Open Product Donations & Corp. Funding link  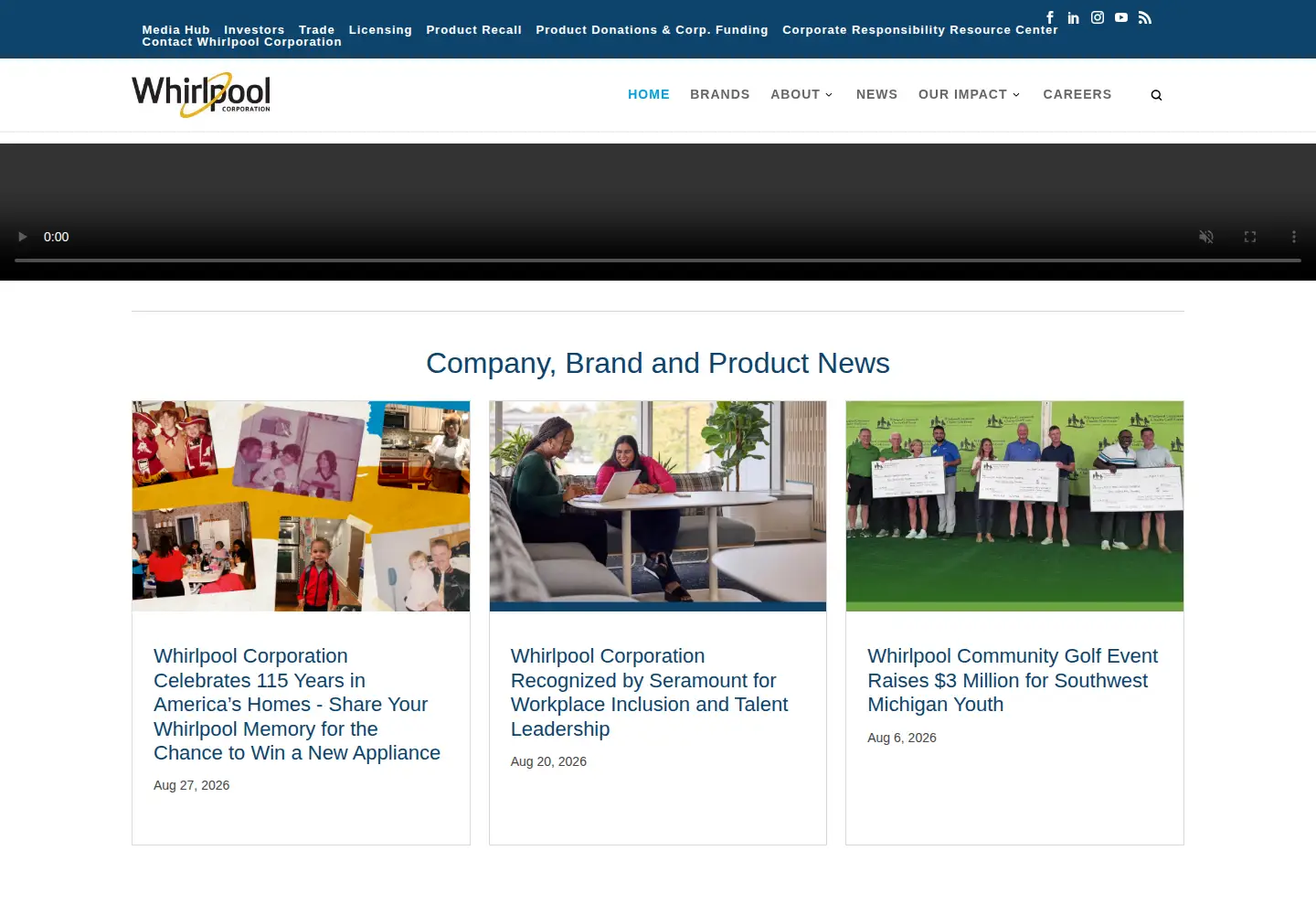point(653,30)
